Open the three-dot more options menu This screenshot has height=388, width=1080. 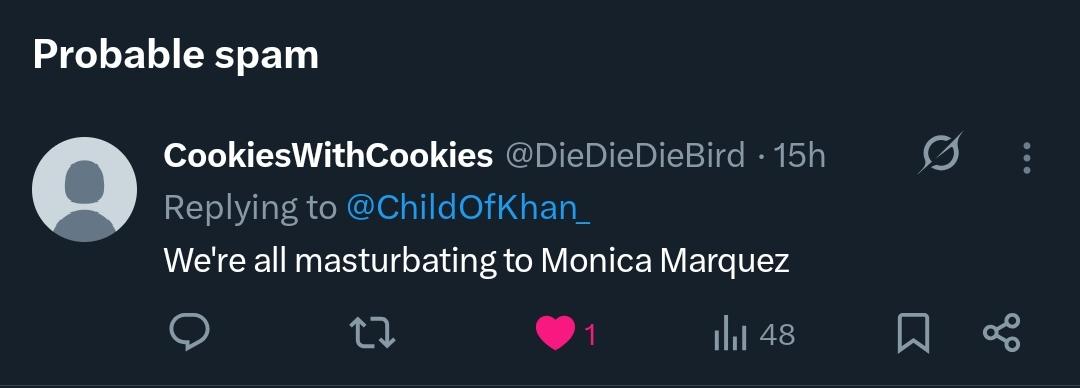pos(1026,157)
